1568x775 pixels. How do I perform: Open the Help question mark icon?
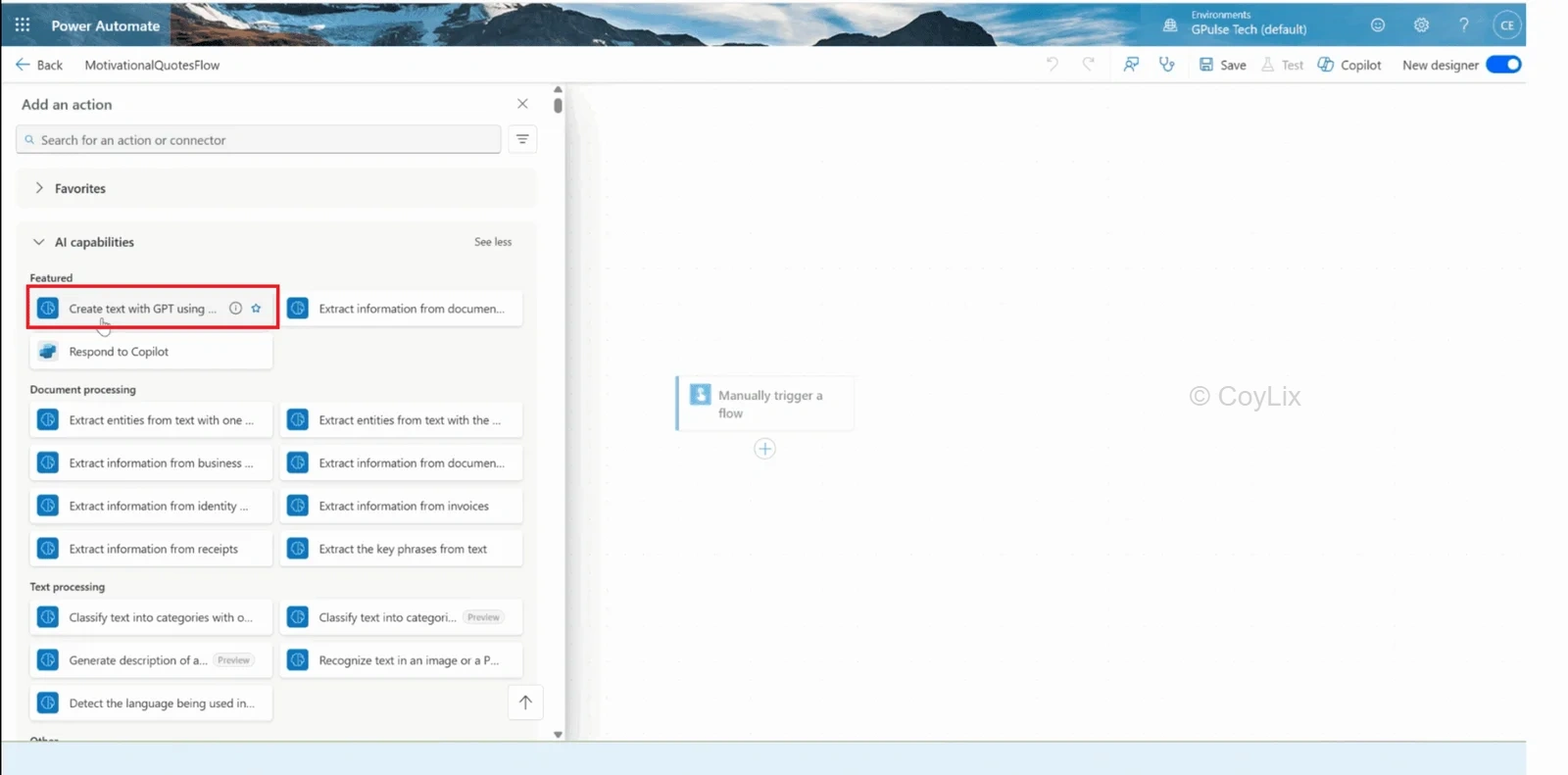[1464, 24]
